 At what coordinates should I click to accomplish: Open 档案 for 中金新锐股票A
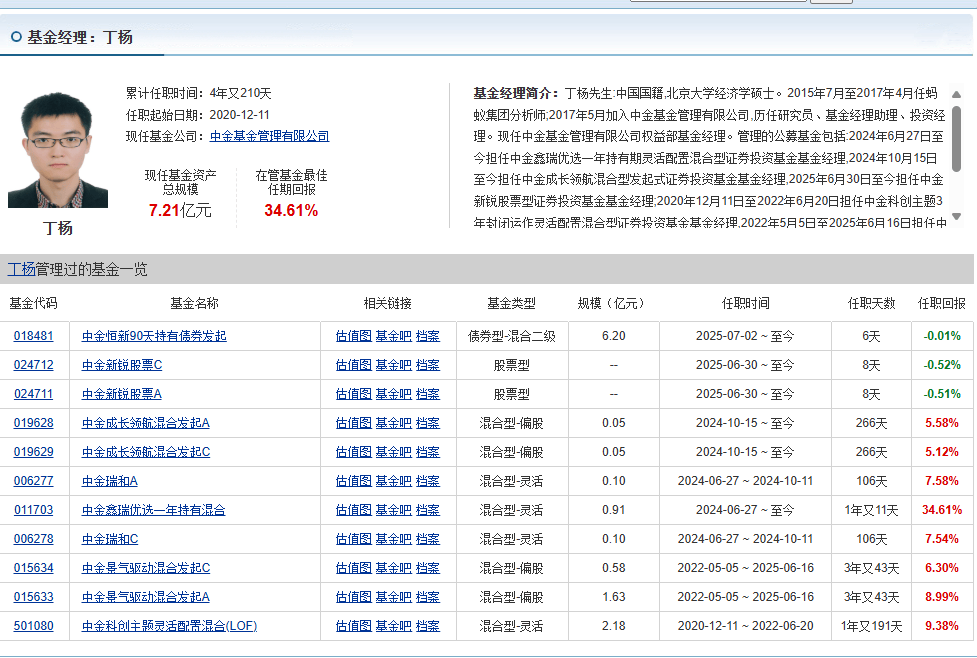pos(427,394)
